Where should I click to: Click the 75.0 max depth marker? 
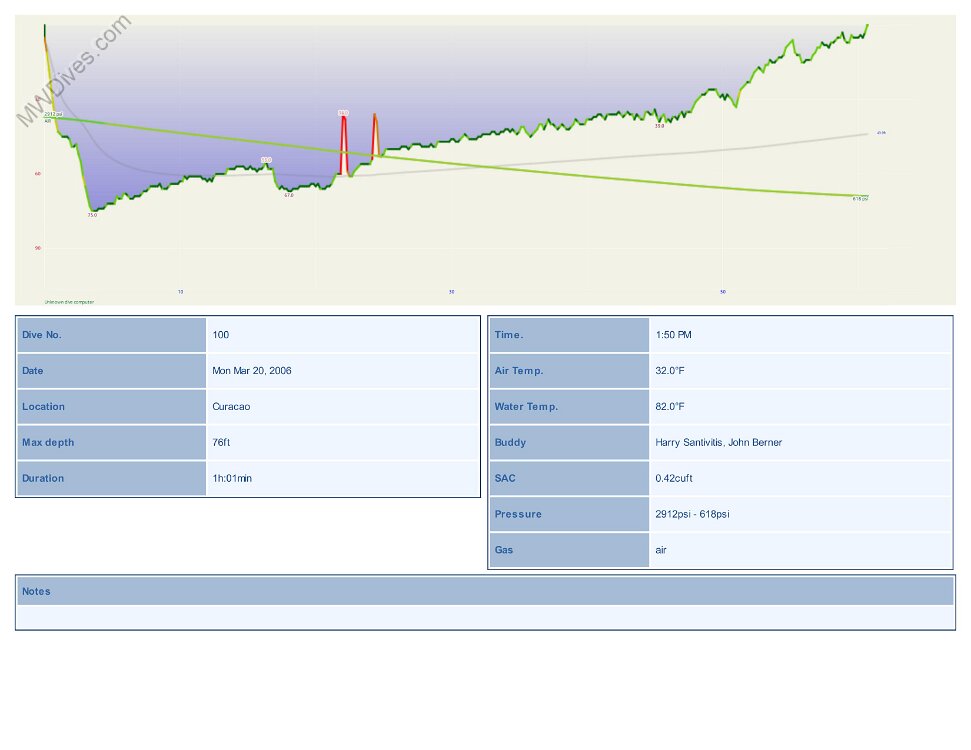[92, 215]
